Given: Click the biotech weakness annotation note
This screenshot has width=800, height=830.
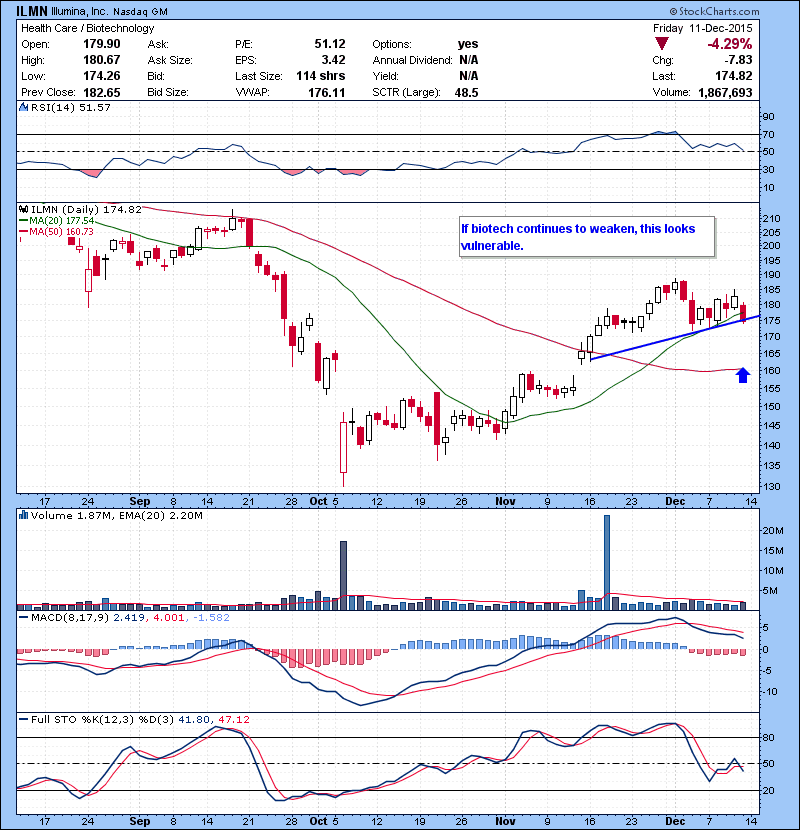Looking at the screenshot, I should click(587, 237).
